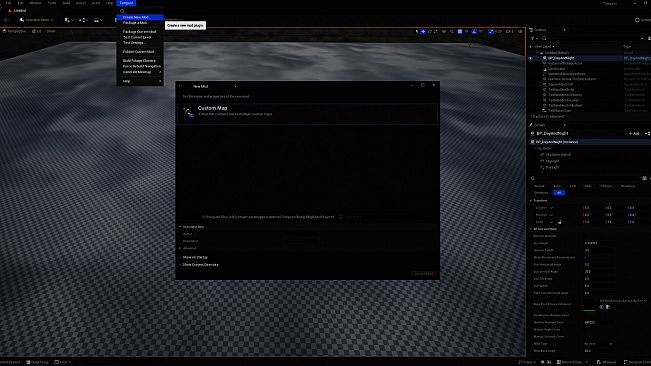The width and height of the screenshot is (651, 366).
Task: Open the Outliner filter funnel icon
Action: (x=534, y=38)
